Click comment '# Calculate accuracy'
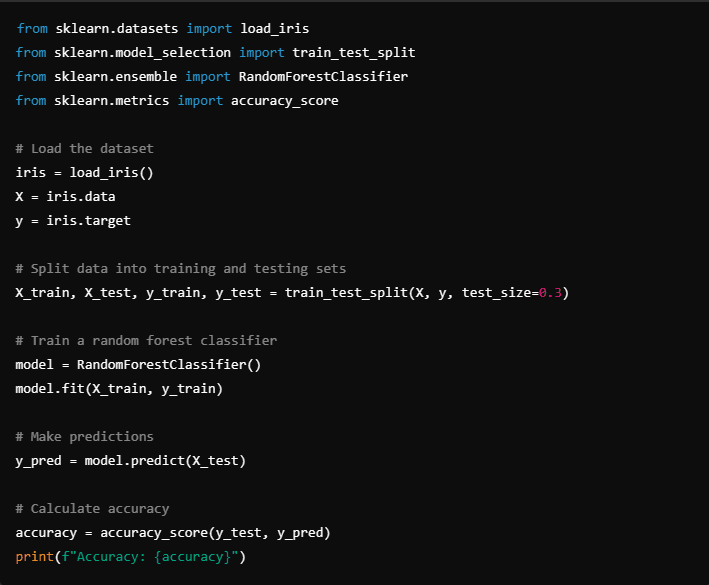Viewport: 709px width, 585px height. (92, 509)
